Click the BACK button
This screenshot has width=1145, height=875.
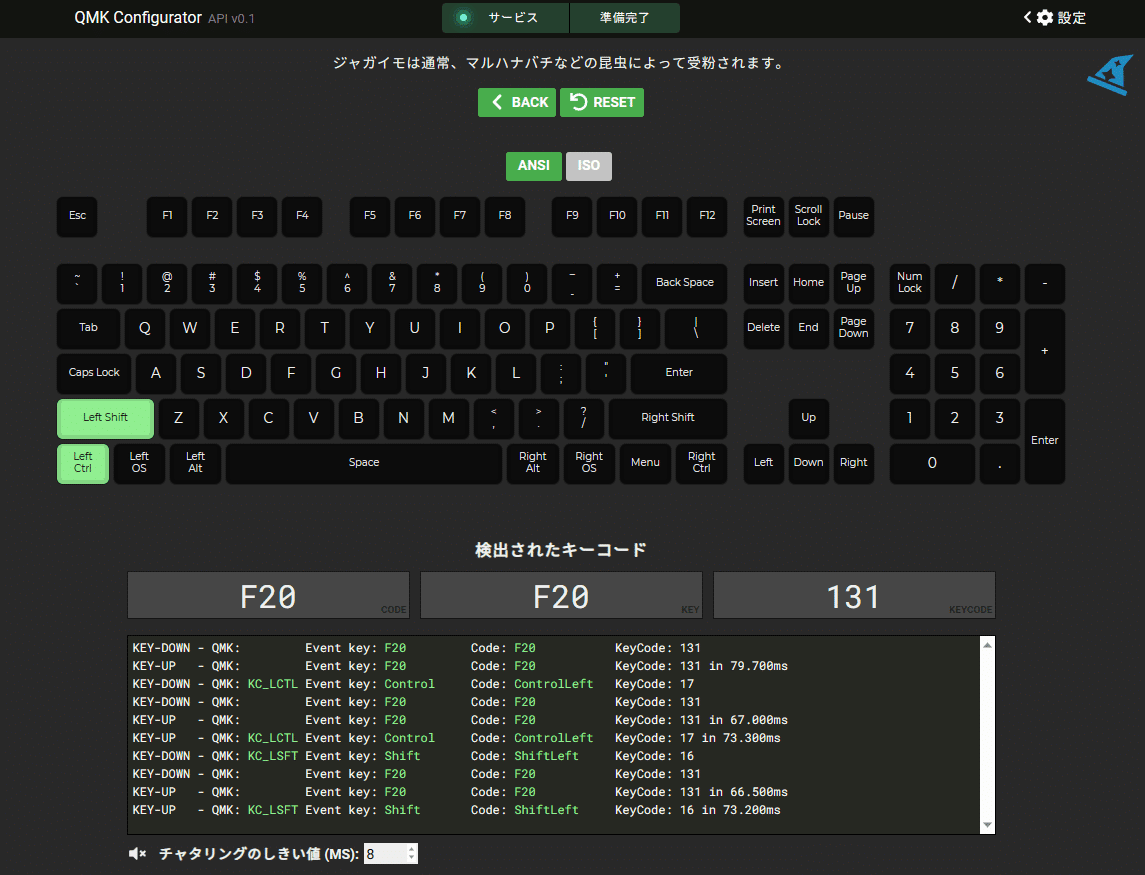pyautogui.click(x=516, y=102)
